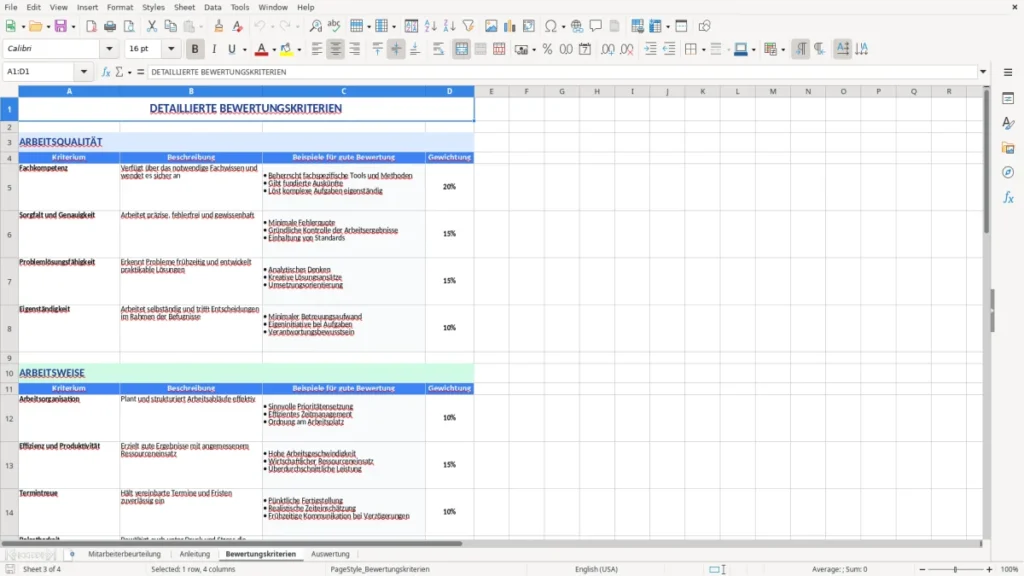Click the Cut scissors icon
Screen dimensions: 1024x576
(x=152, y=26)
